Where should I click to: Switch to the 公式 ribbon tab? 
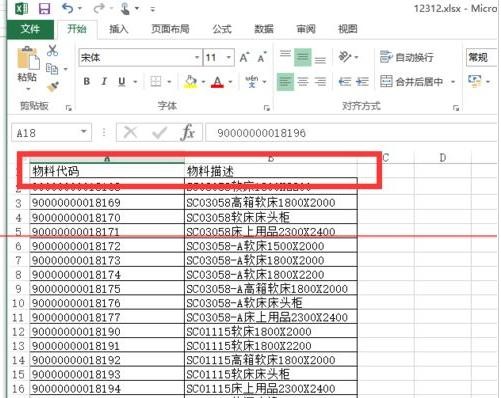(222, 29)
